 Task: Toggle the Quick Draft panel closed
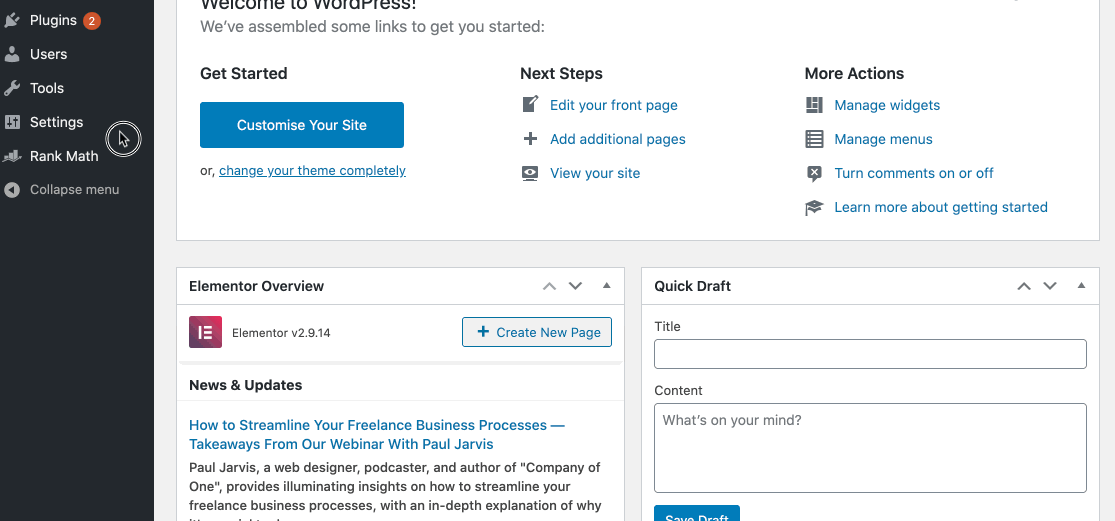[x=1081, y=286]
